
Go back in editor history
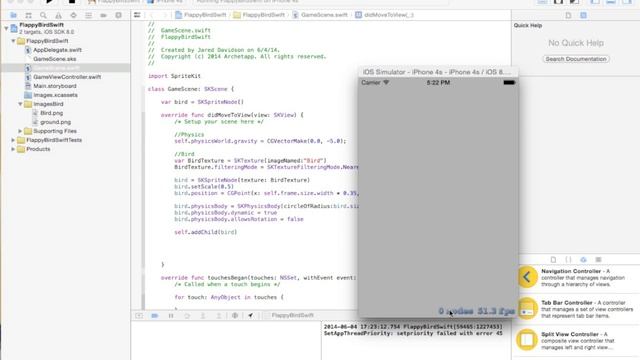click(x=151, y=15)
